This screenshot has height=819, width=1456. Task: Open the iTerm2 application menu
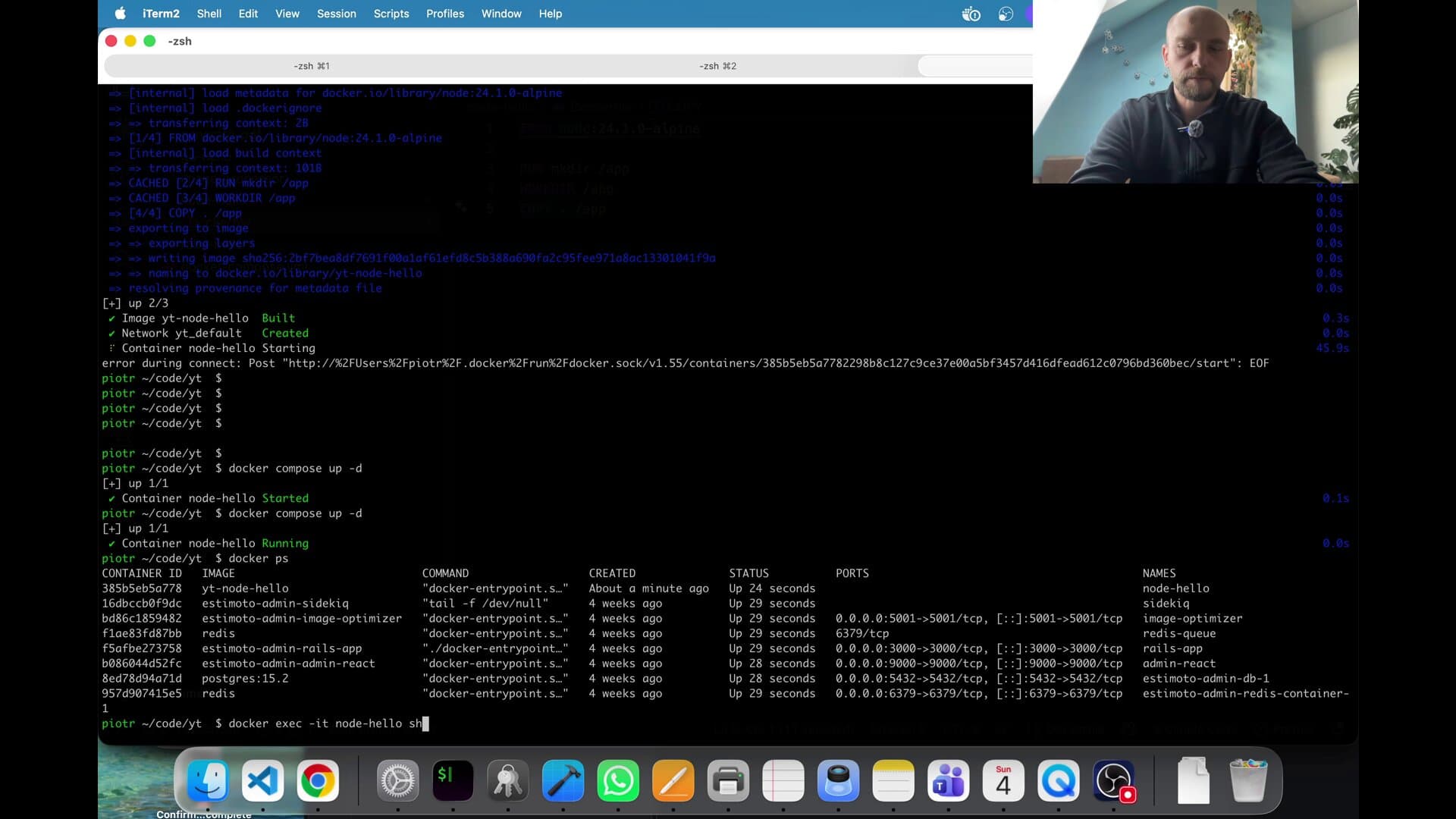[x=161, y=14]
